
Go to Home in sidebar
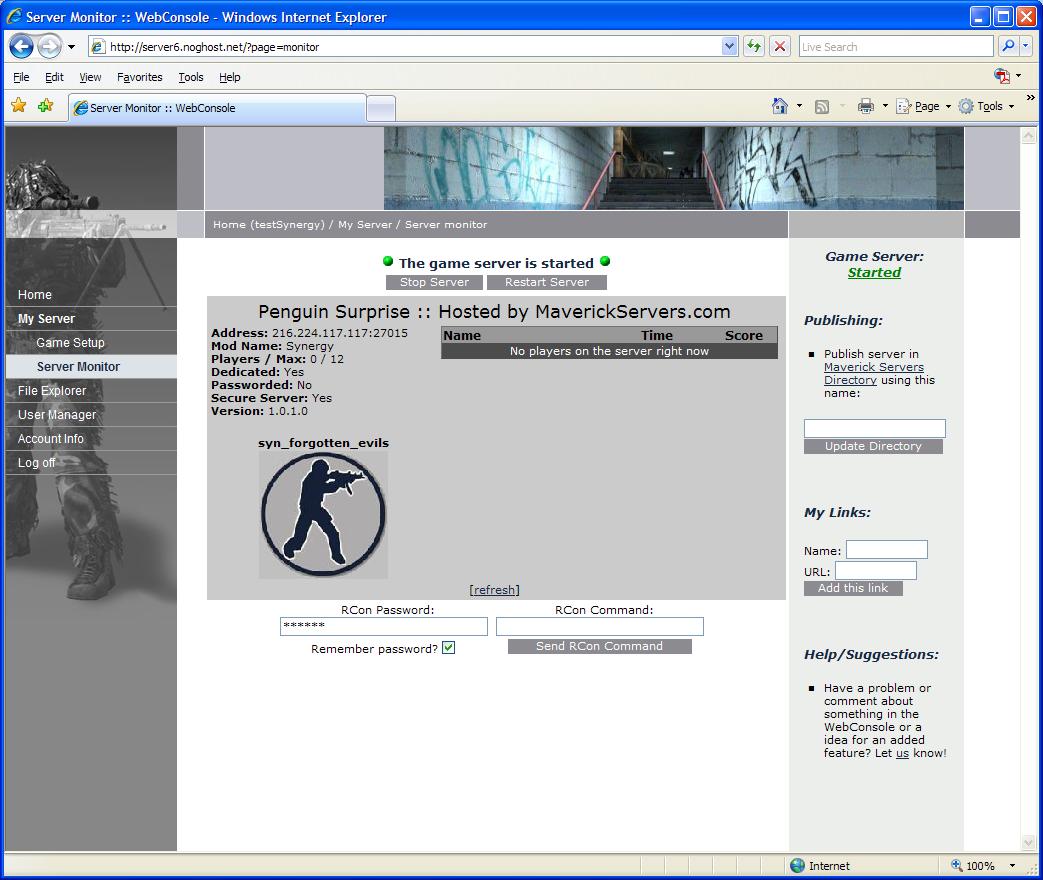tap(35, 295)
